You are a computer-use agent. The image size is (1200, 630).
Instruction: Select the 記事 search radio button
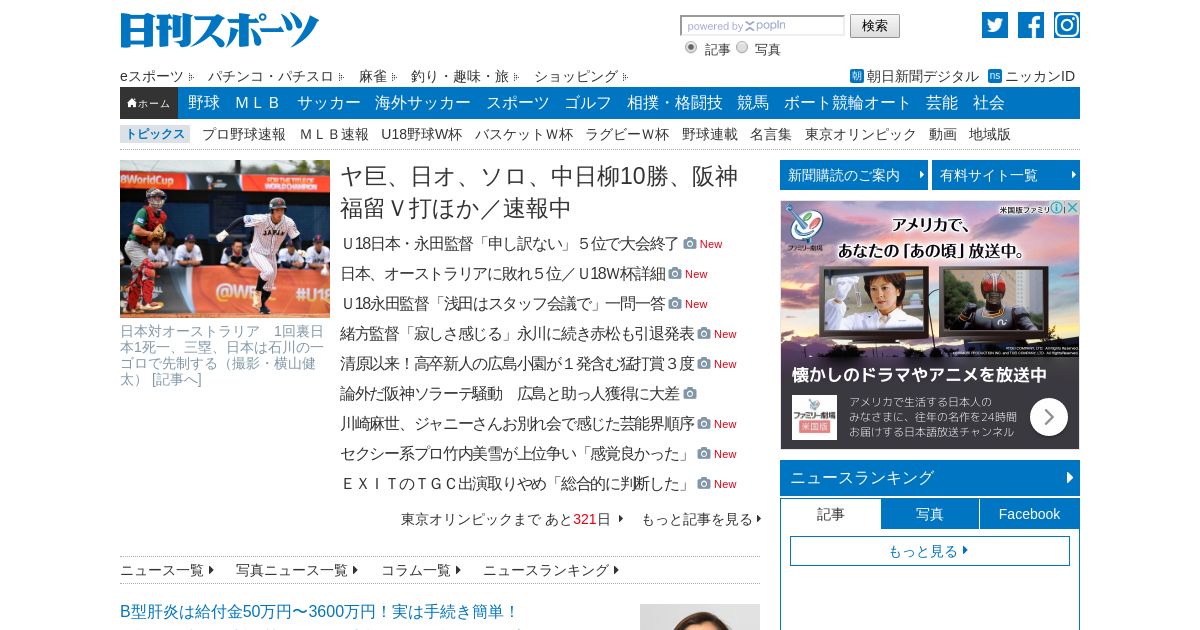coord(691,47)
